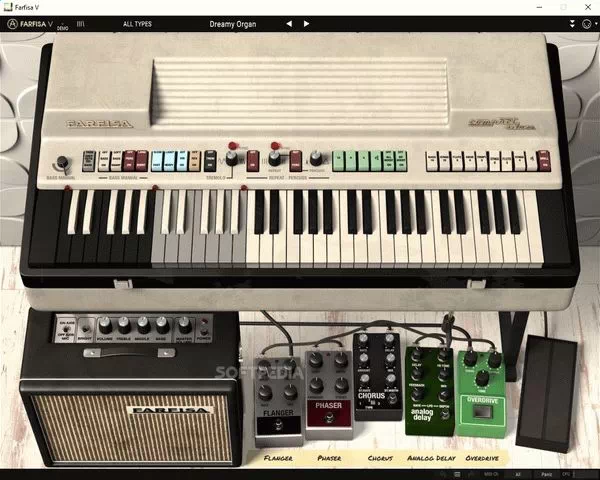
Task: Load the previous preset with left arrow
Action: click(289, 23)
